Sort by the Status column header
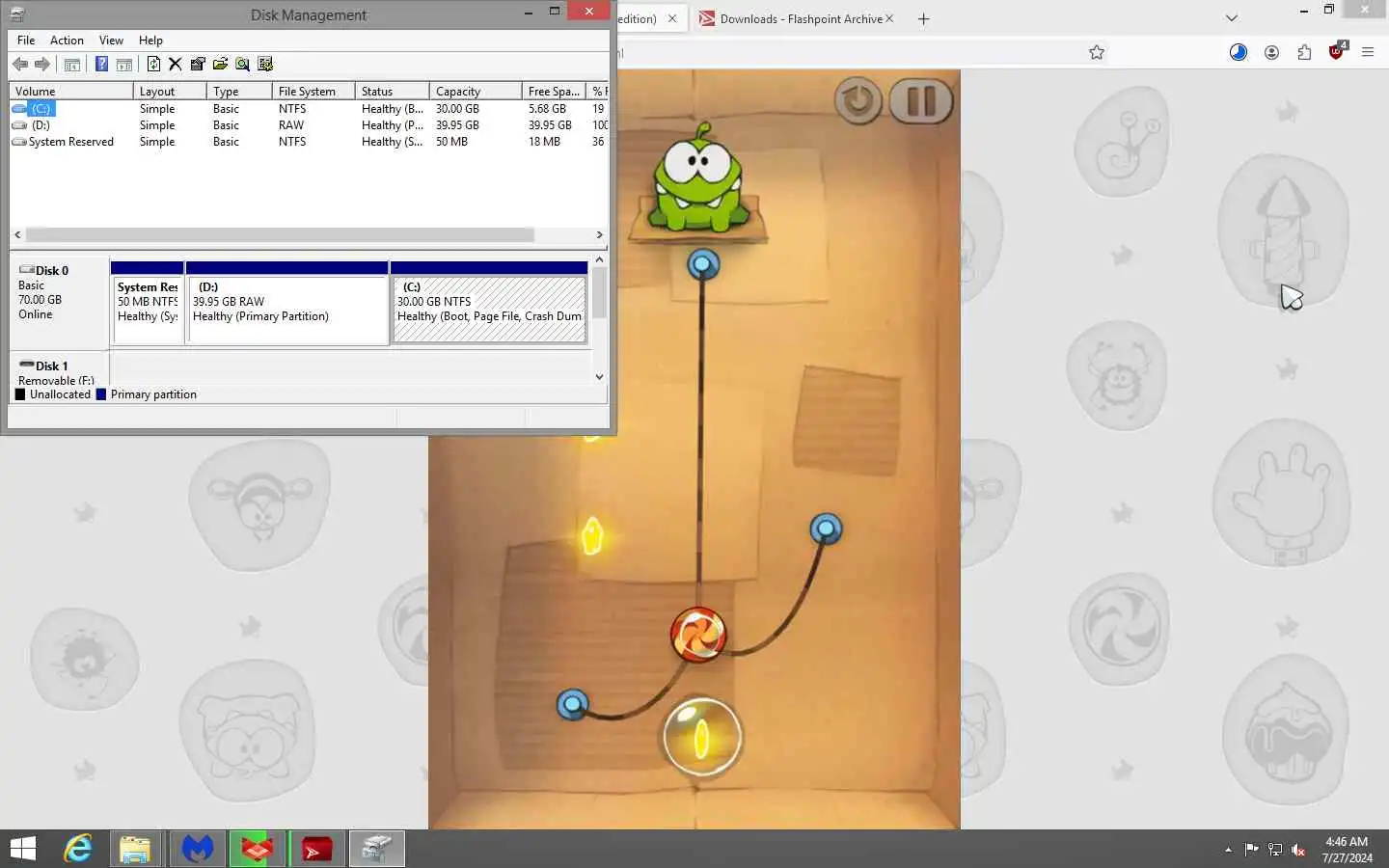 click(392, 91)
